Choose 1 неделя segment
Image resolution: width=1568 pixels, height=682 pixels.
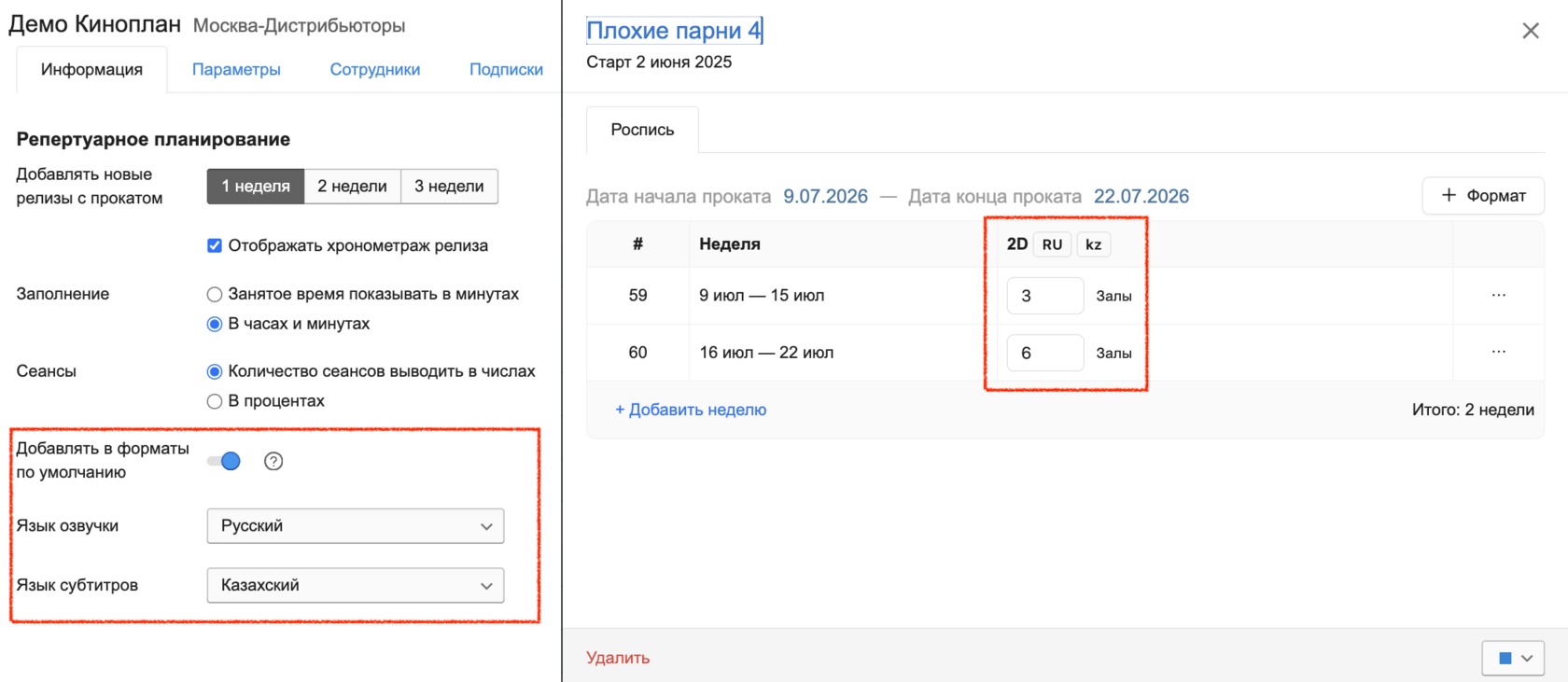click(x=256, y=187)
